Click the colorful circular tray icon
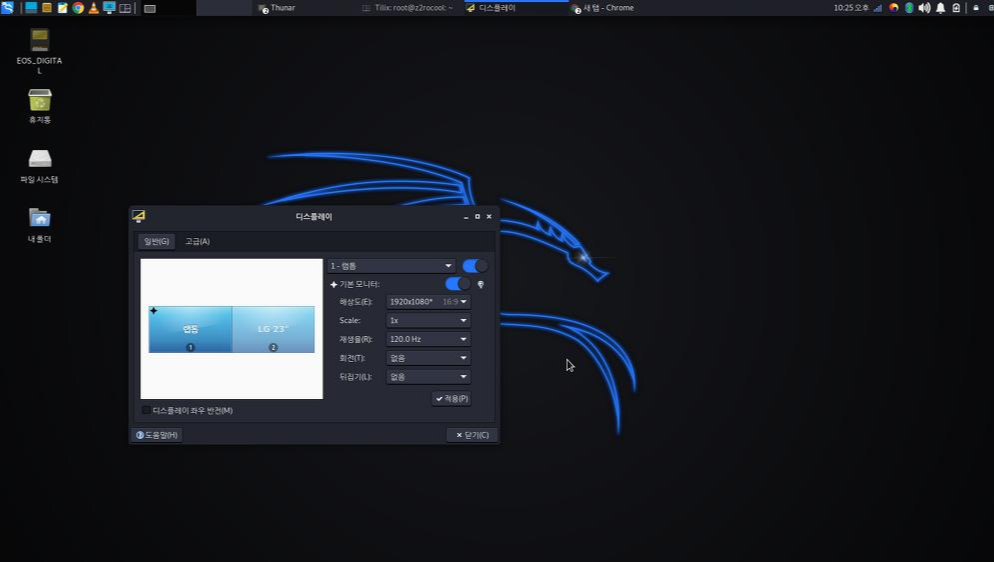The image size is (994, 562). click(893, 8)
